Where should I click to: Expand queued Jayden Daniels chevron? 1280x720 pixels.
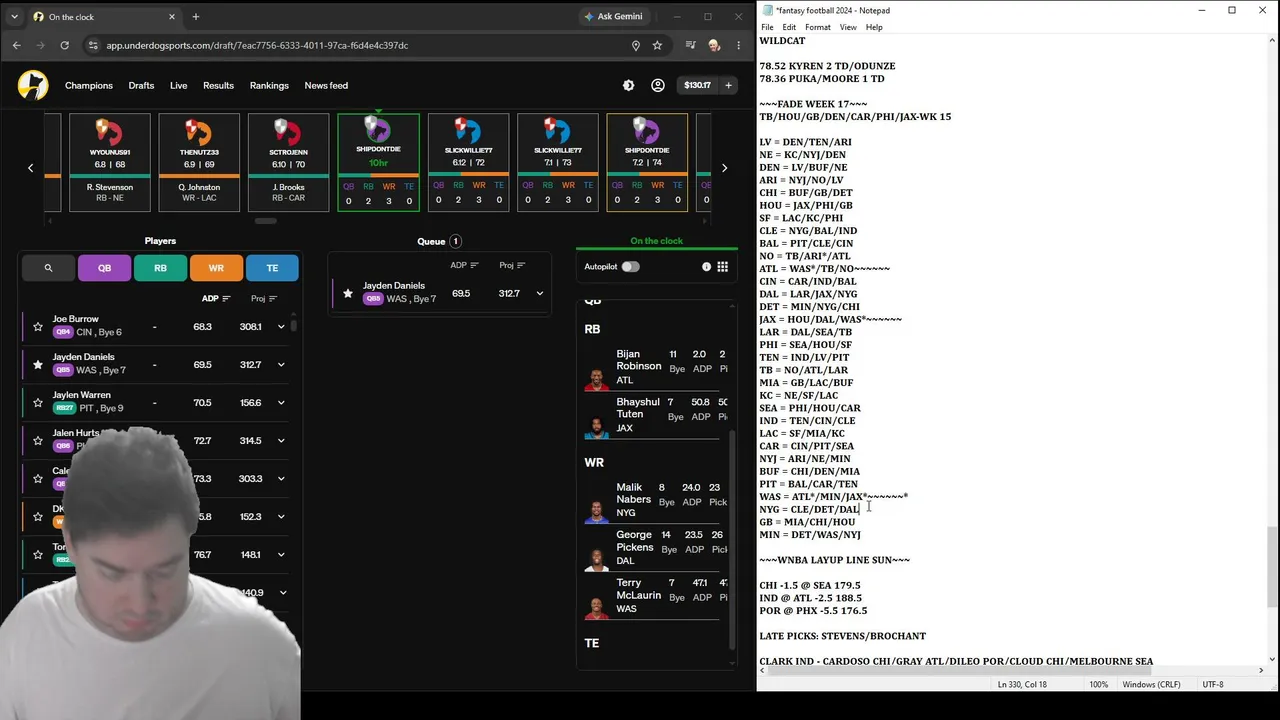539,293
